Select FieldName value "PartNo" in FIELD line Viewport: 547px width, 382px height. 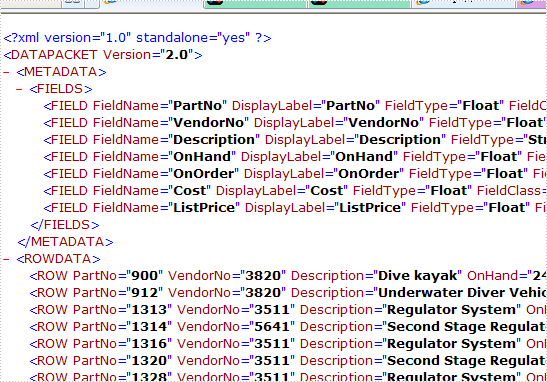(197, 106)
